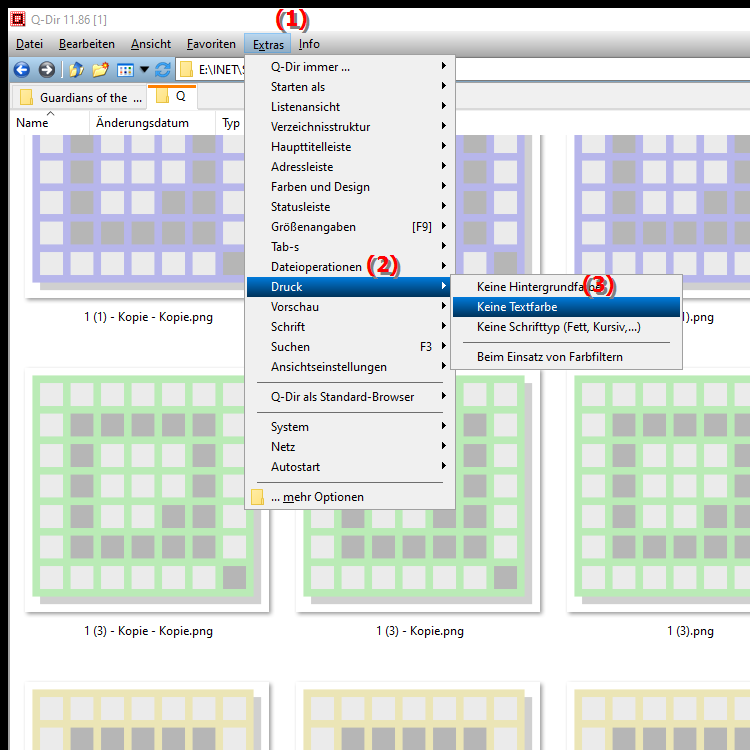
Task: Open the Bearbeiten menu
Action: click(x=87, y=44)
